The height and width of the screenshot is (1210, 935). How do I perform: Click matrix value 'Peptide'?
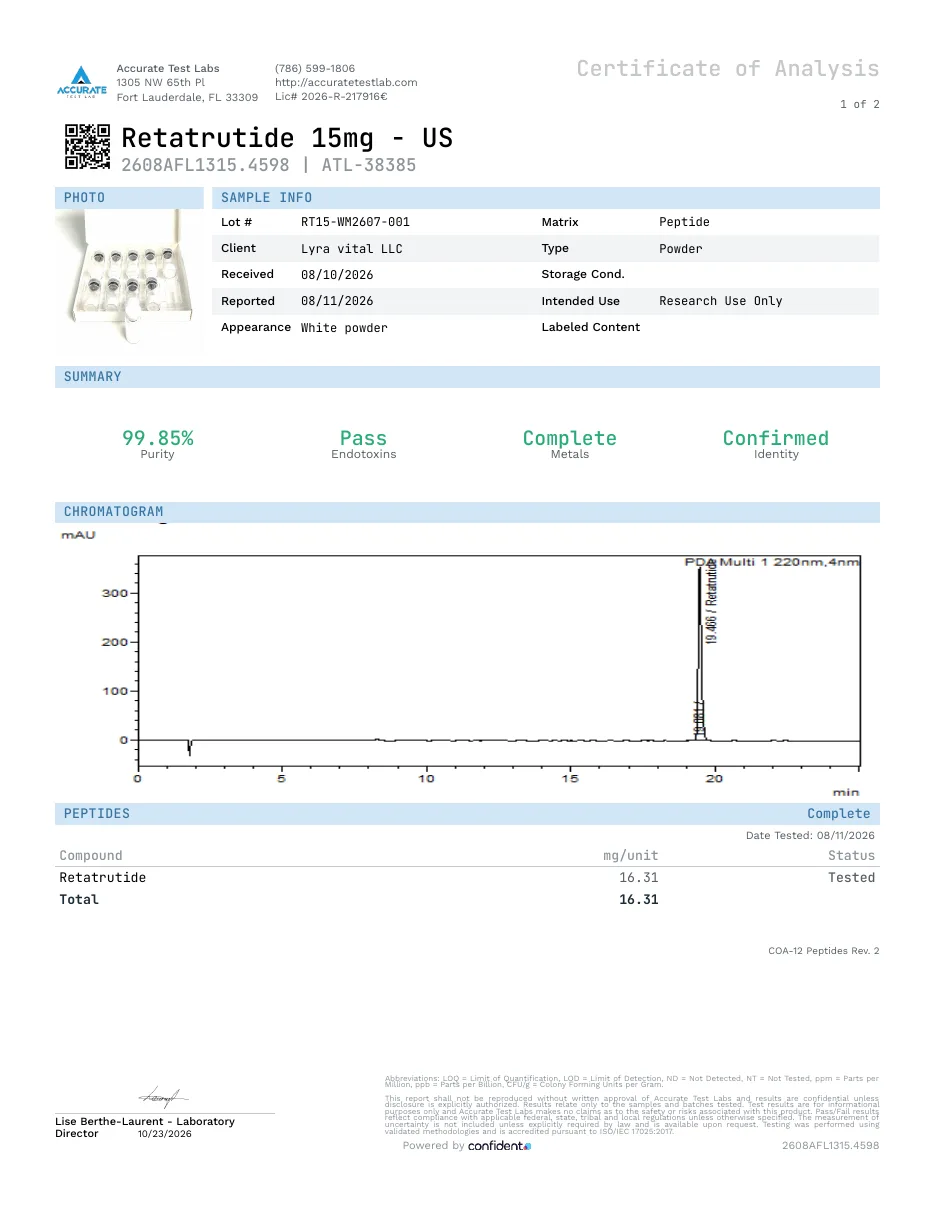684,222
